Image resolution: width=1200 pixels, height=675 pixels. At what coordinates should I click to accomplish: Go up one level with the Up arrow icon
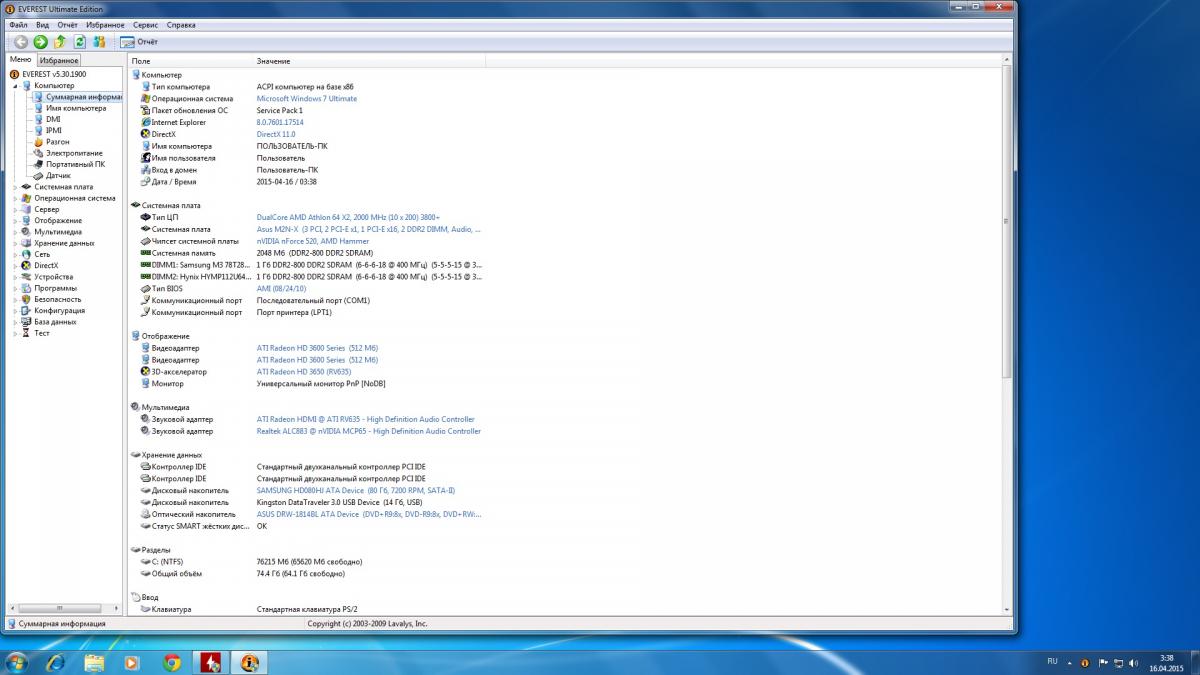(60, 42)
